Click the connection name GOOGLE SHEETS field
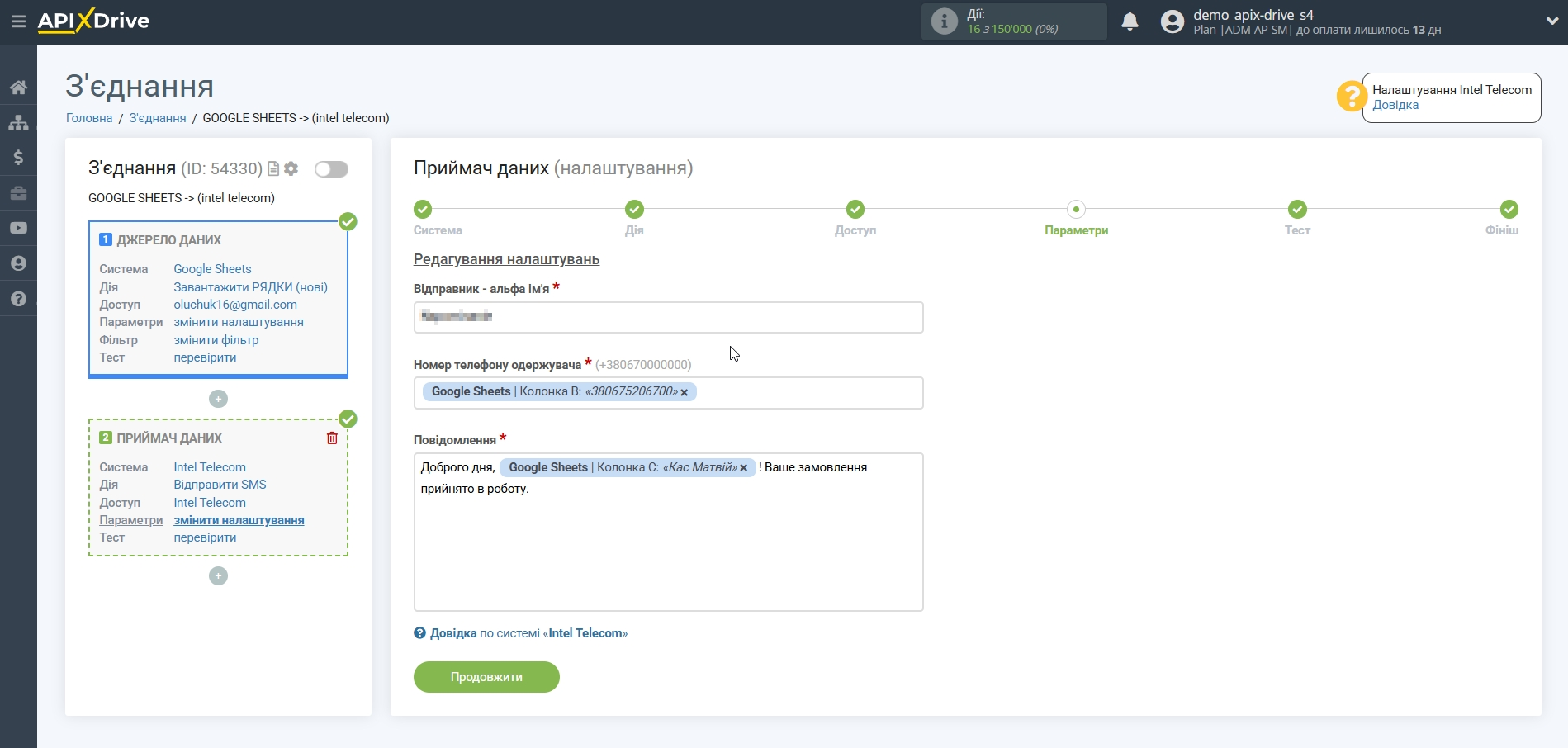 [x=218, y=198]
